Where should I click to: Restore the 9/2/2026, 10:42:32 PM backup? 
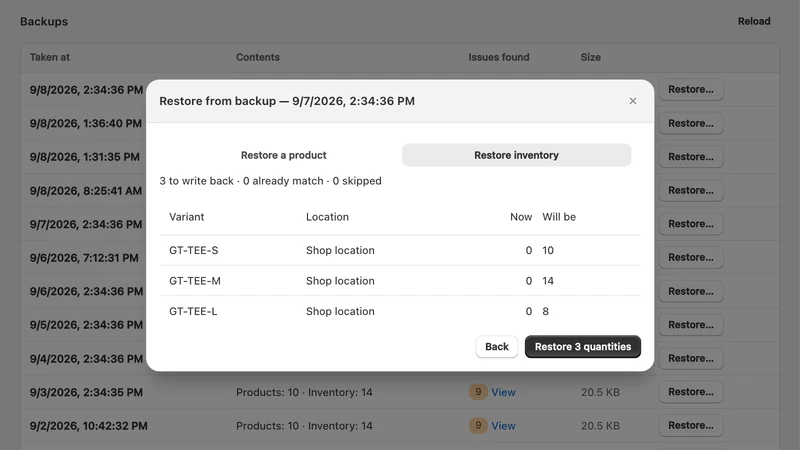[691, 426]
